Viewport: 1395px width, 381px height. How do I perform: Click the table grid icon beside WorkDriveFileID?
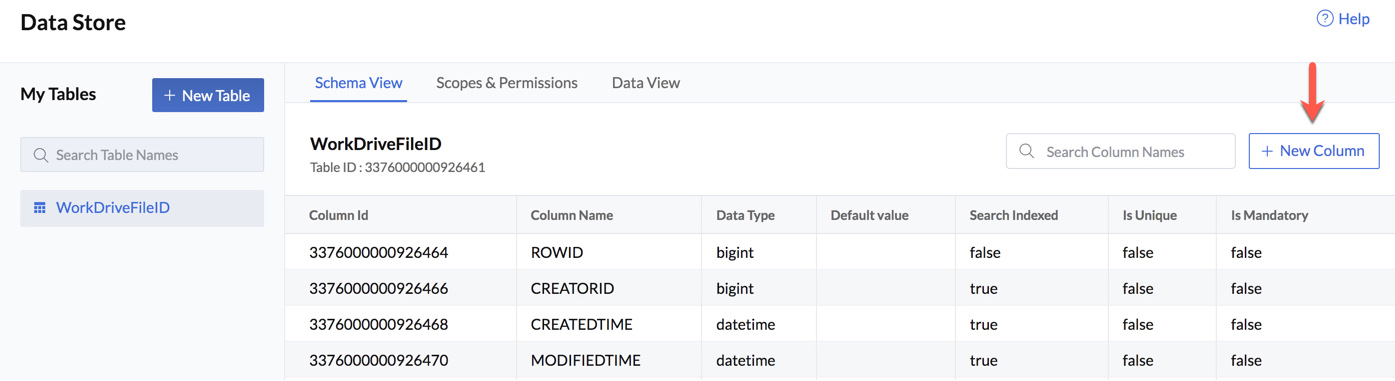[40, 208]
